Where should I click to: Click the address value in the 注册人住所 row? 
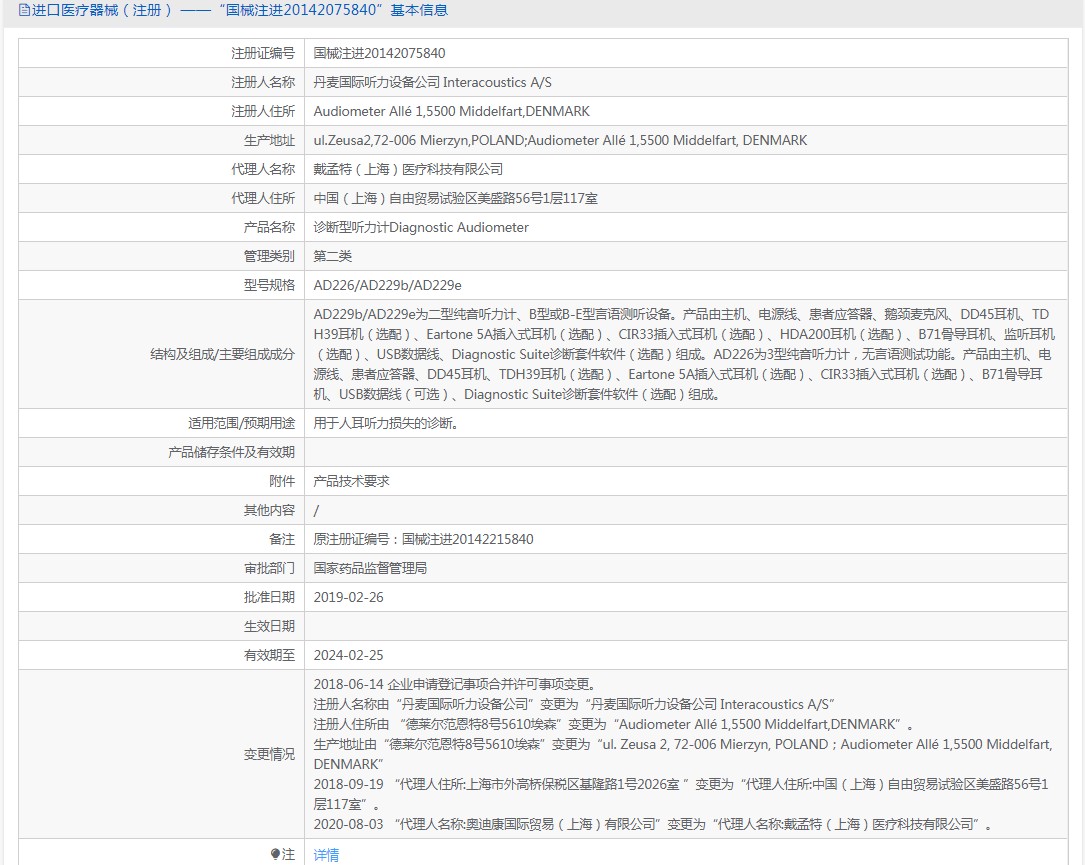point(452,111)
